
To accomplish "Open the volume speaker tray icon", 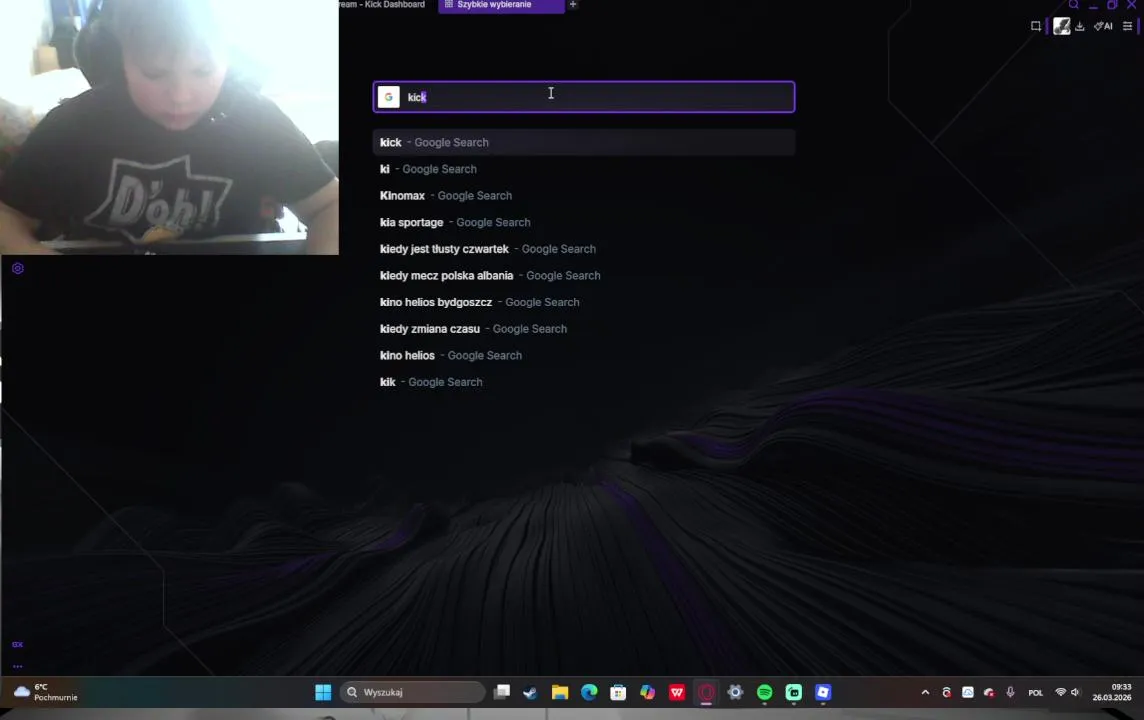I will coord(1075,692).
